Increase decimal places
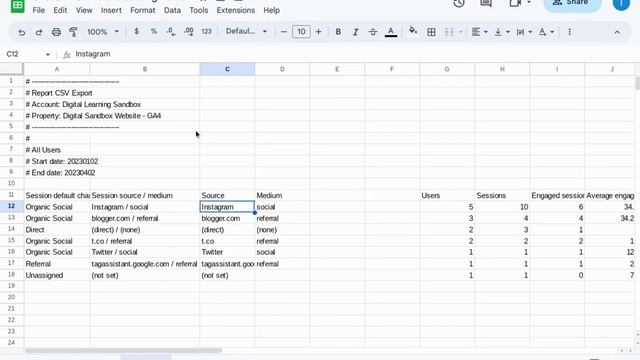The height and width of the screenshot is (360, 640). pos(189,31)
